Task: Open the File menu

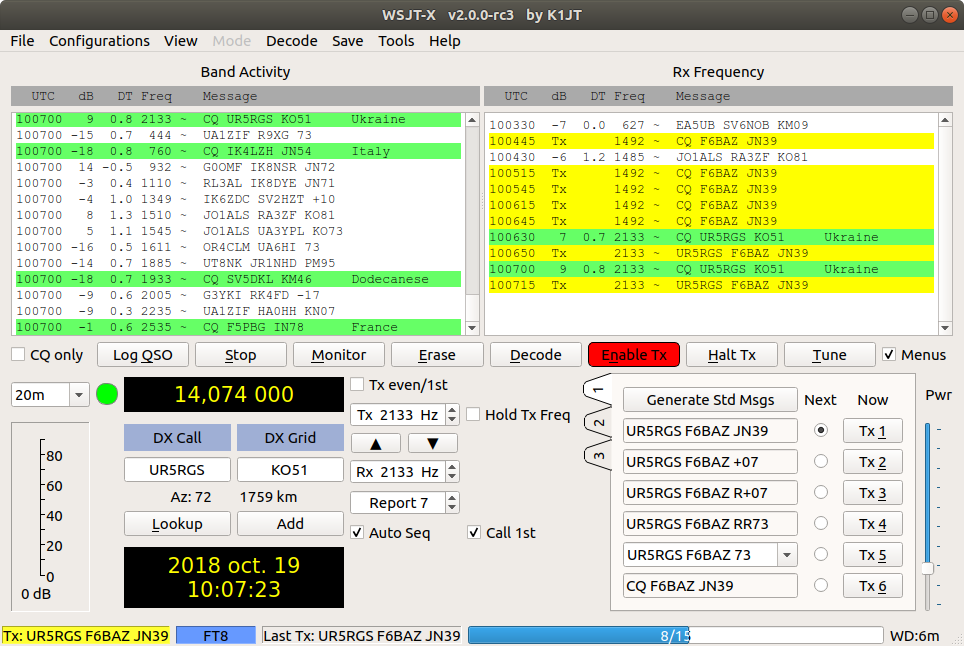Action: [22, 41]
